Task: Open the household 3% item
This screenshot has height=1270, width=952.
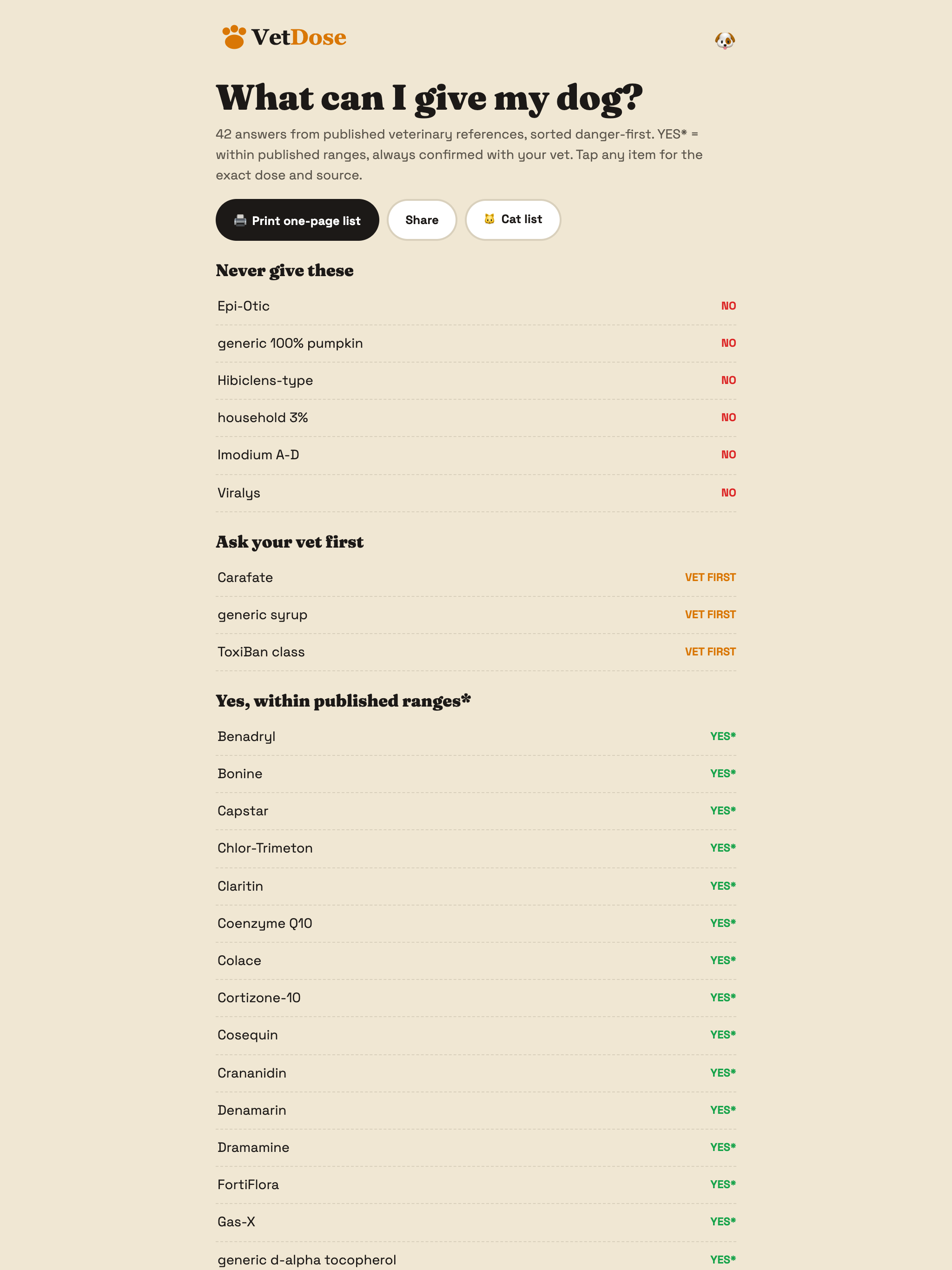Action: [x=476, y=418]
